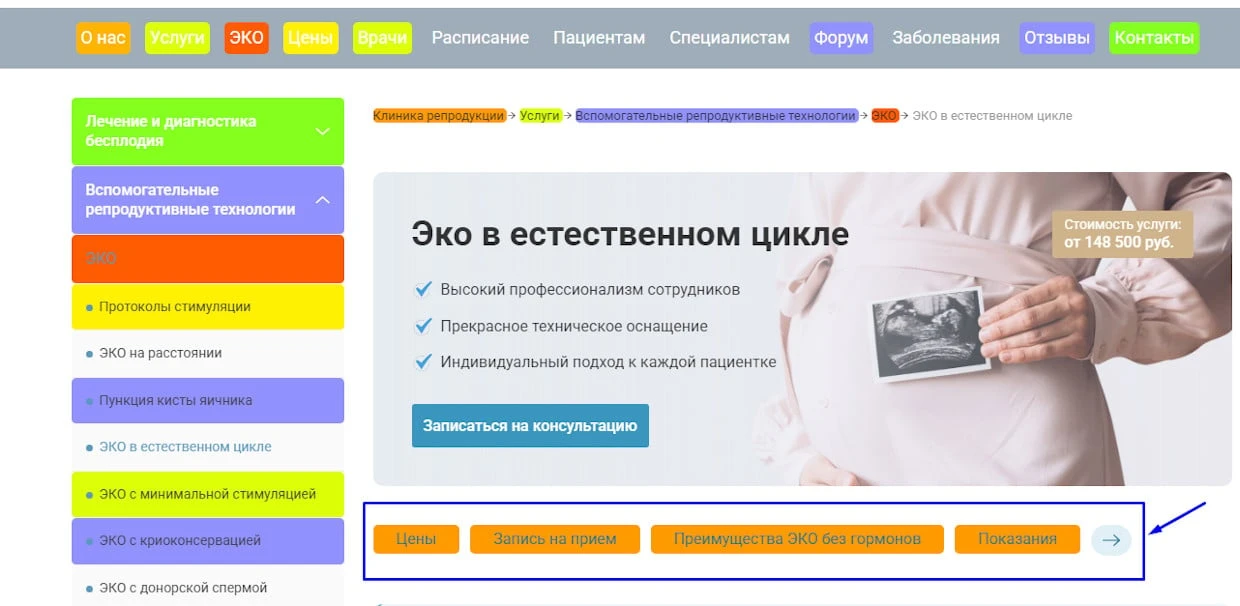
Task: Open the Расписание page
Action: (x=480, y=38)
